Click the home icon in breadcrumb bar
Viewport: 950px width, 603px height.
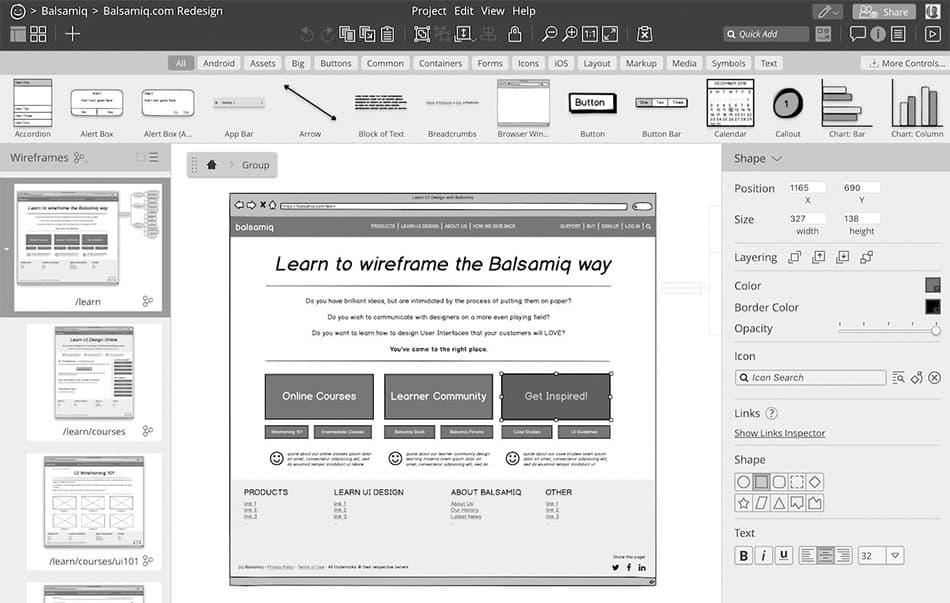tap(211, 165)
